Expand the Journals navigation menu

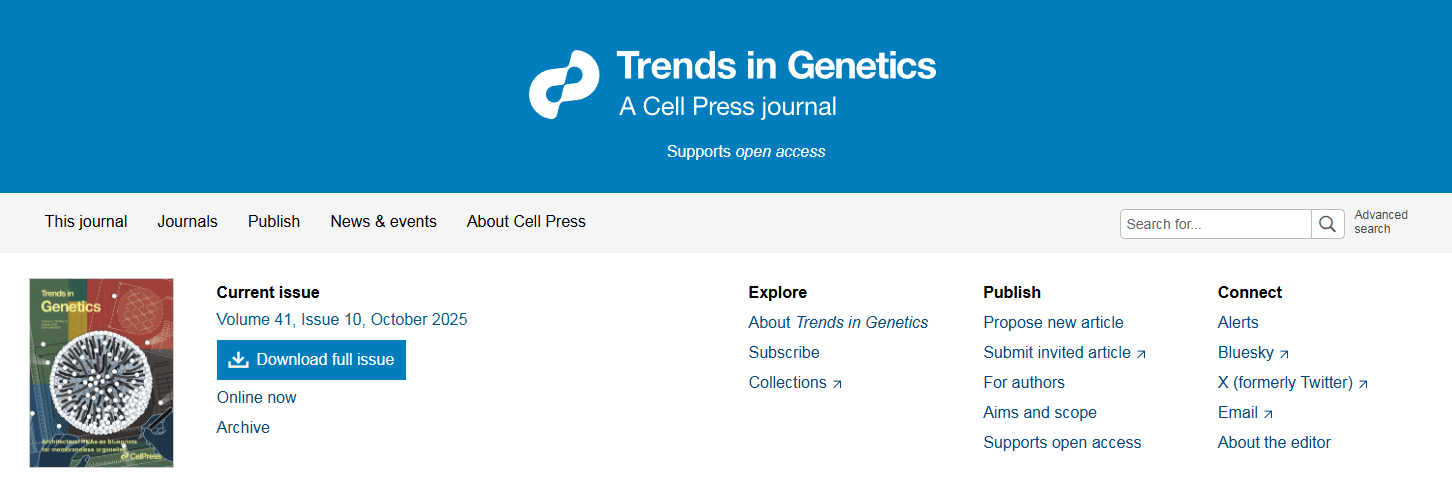pyautogui.click(x=187, y=222)
